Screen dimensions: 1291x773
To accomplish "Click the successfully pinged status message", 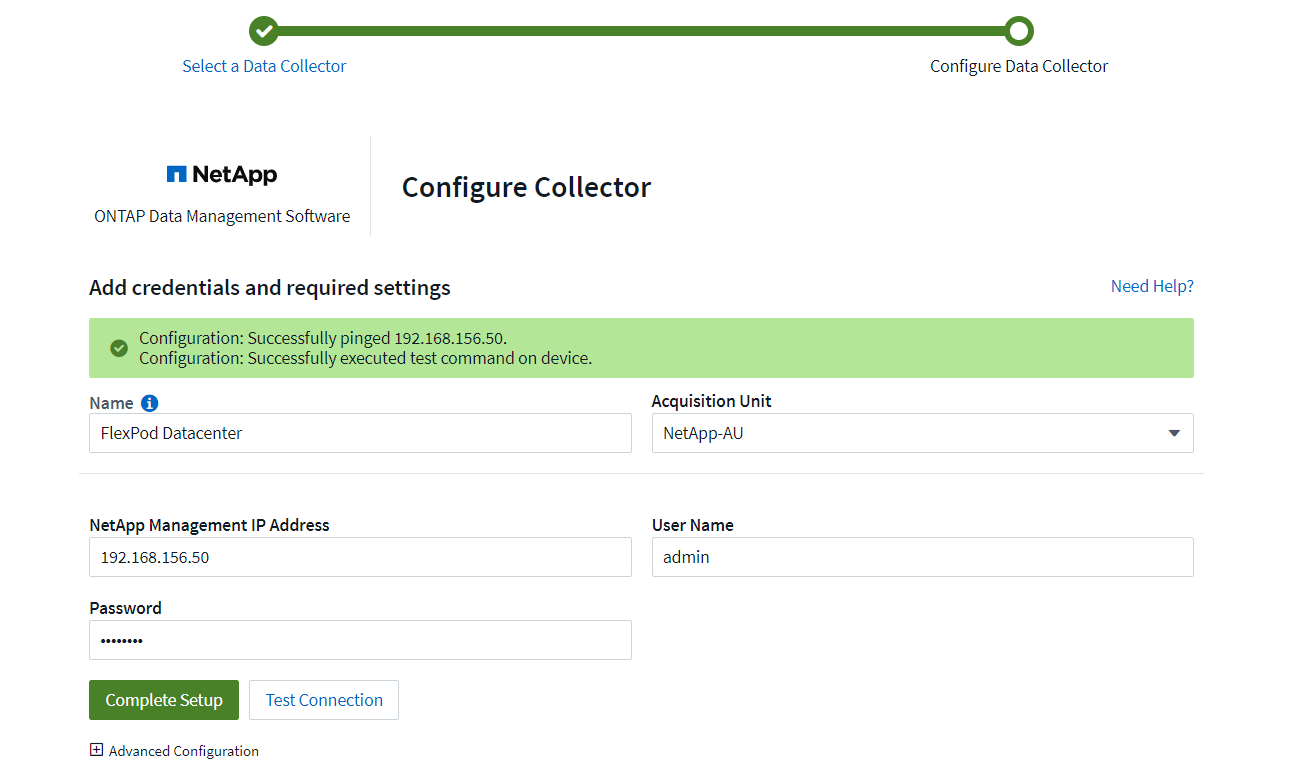I will point(323,338).
